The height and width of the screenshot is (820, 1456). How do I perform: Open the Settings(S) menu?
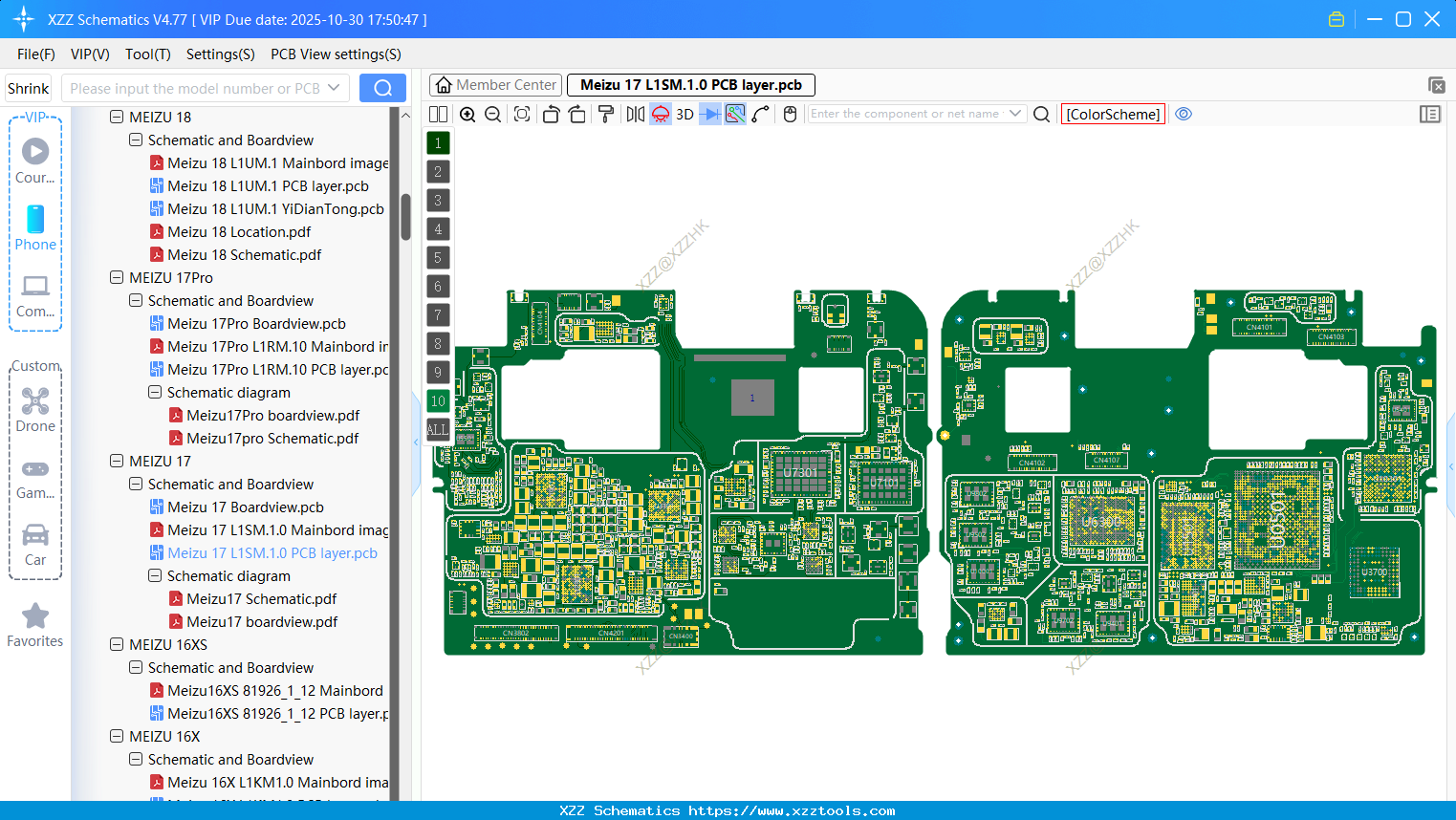[220, 54]
